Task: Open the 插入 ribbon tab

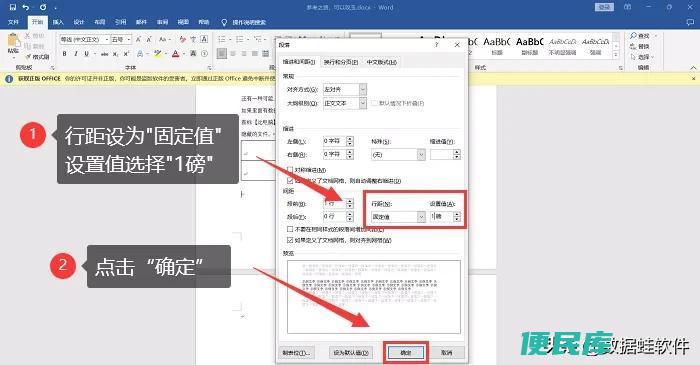Action: tap(58, 22)
